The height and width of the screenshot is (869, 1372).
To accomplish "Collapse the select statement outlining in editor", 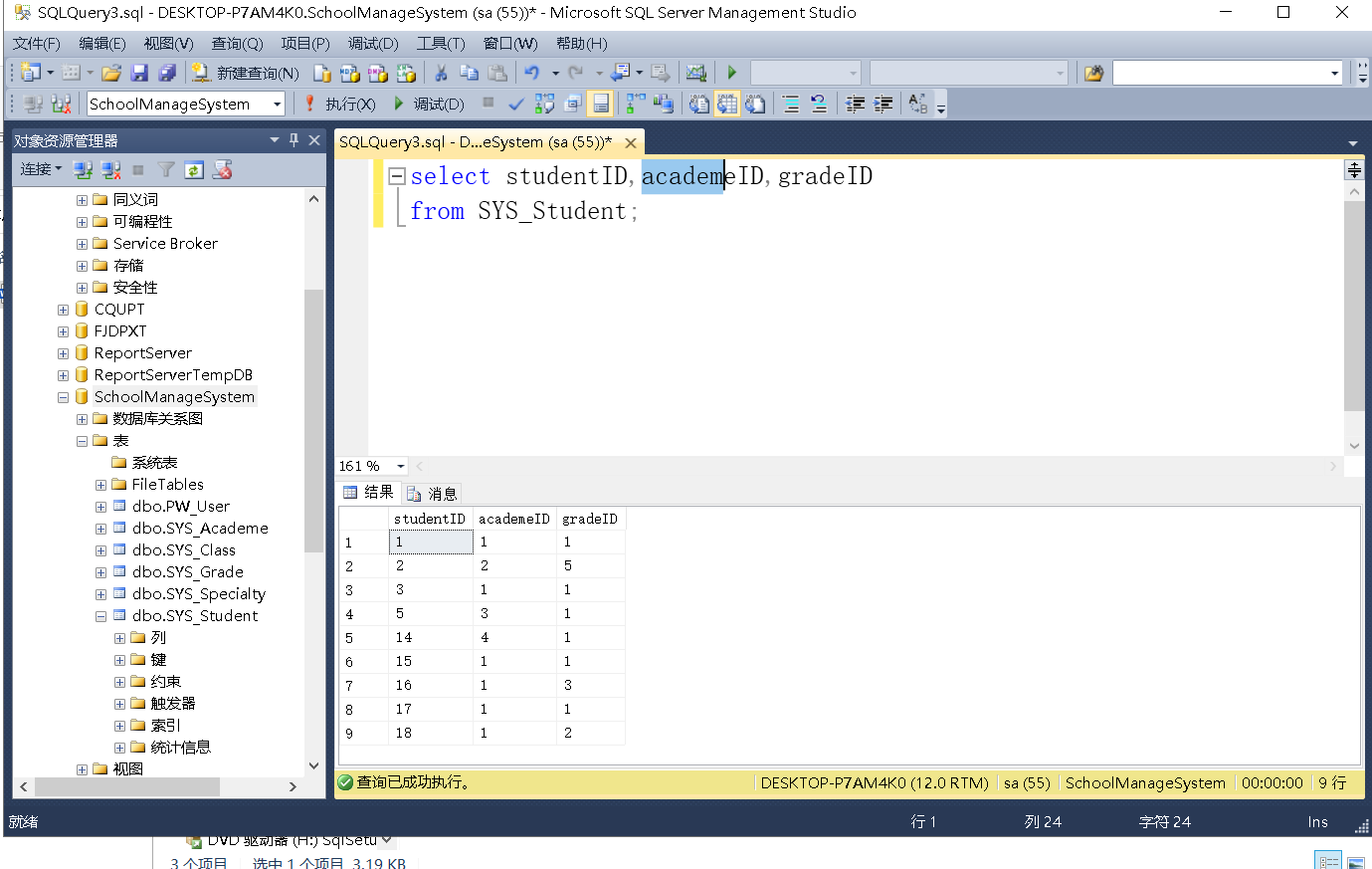I will [x=397, y=176].
